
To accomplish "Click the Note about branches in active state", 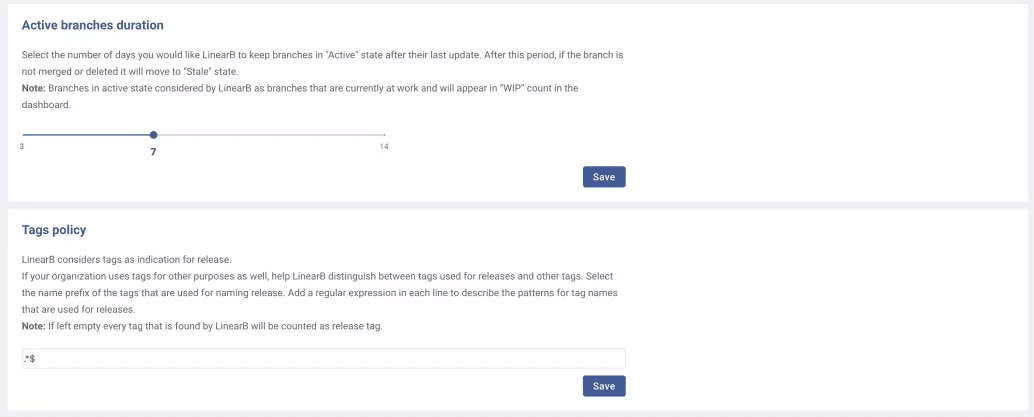I will pyautogui.click(x=300, y=88).
